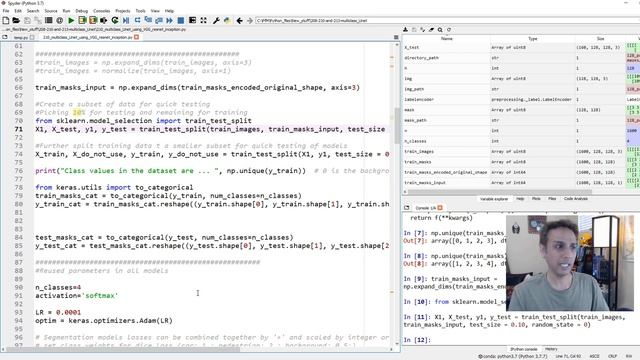Run cell and advance to next

pyautogui.click(x=93, y=20)
